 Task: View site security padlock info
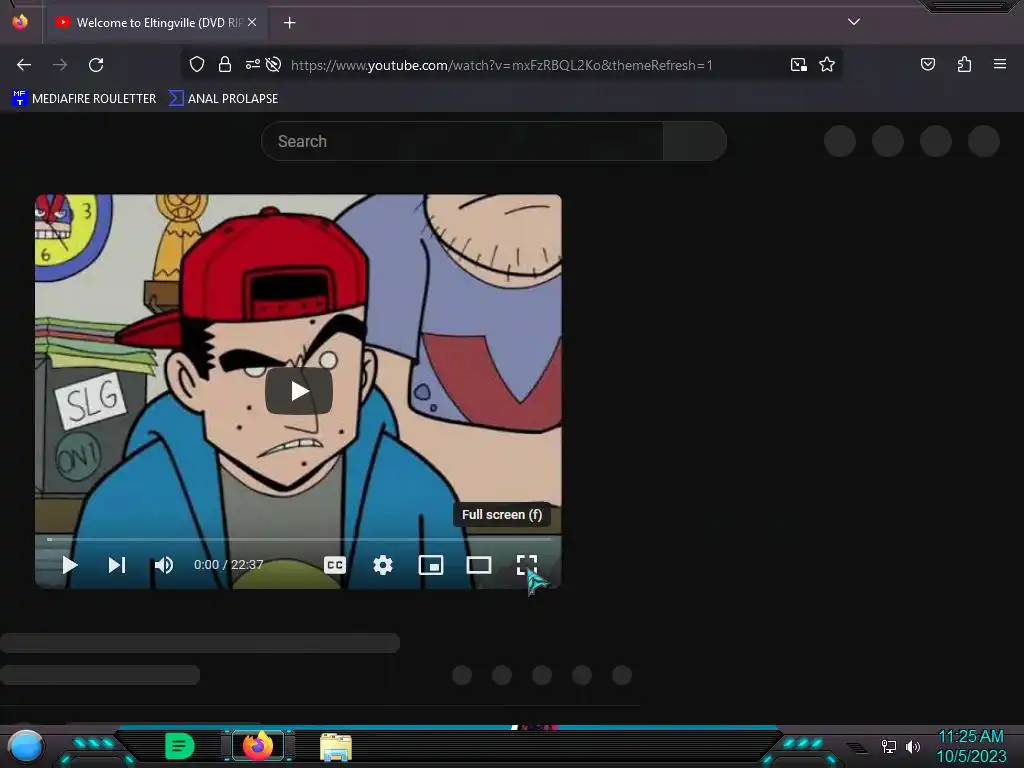click(x=225, y=65)
